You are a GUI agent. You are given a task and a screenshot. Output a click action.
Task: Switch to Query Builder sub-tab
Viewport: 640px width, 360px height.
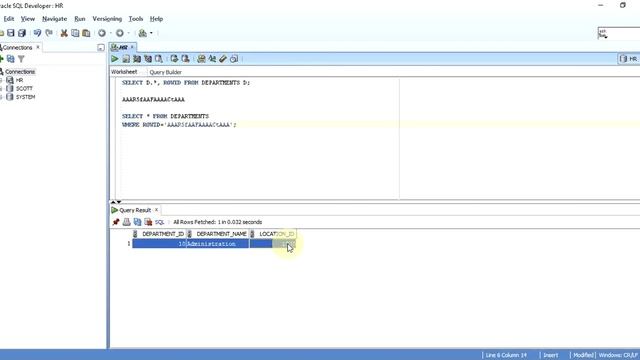[165, 72]
